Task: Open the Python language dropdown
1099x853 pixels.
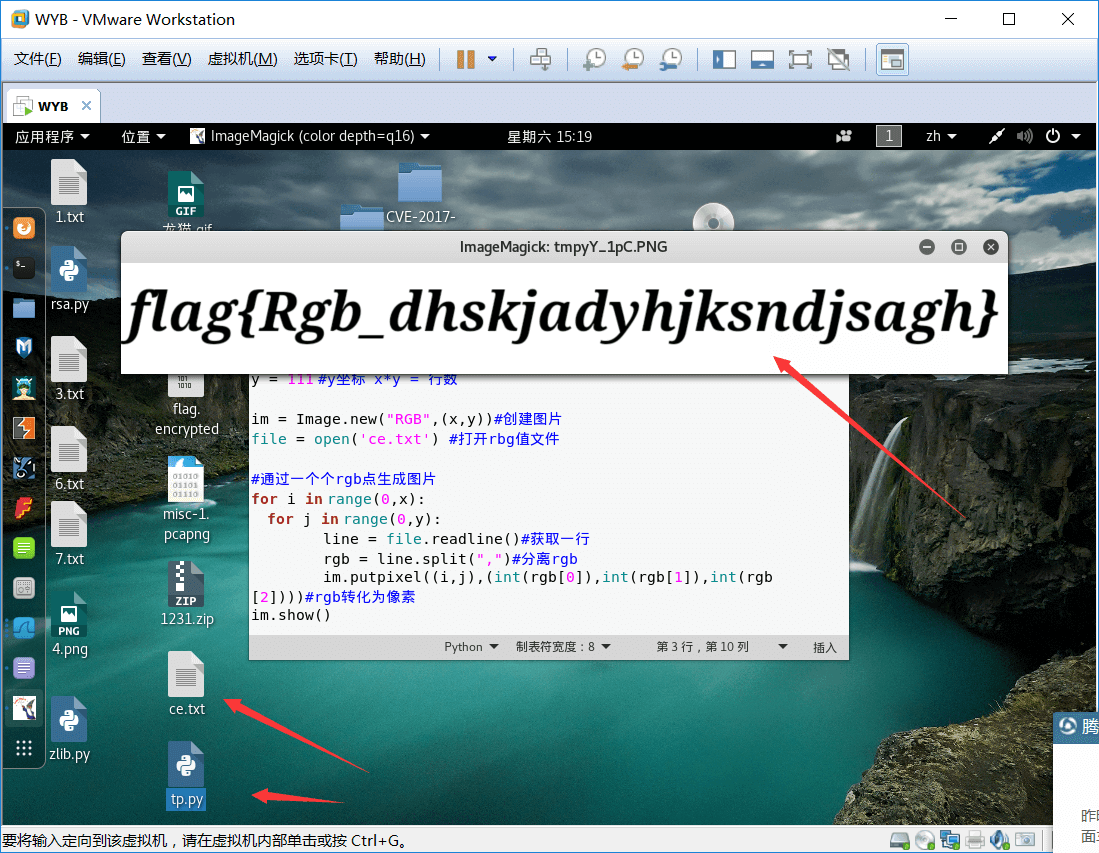Action: (471, 646)
